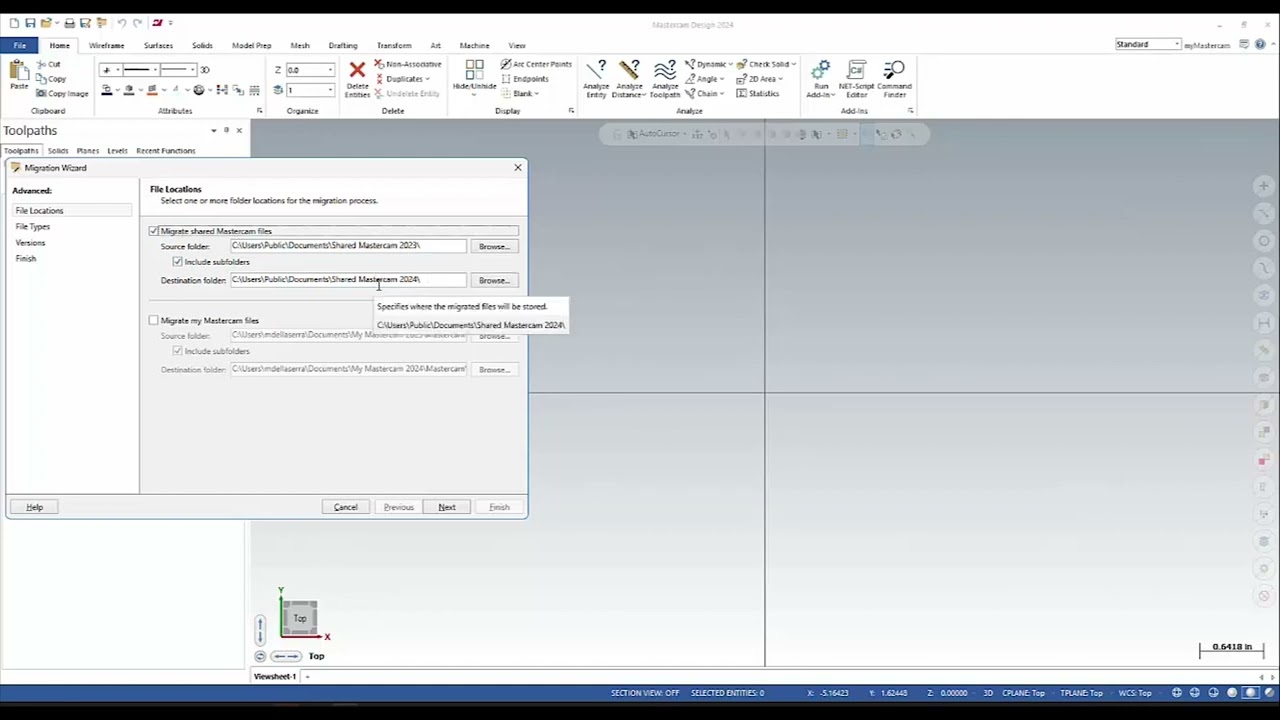Open the Planes tab in Toolpaths panel

click(87, 151)
